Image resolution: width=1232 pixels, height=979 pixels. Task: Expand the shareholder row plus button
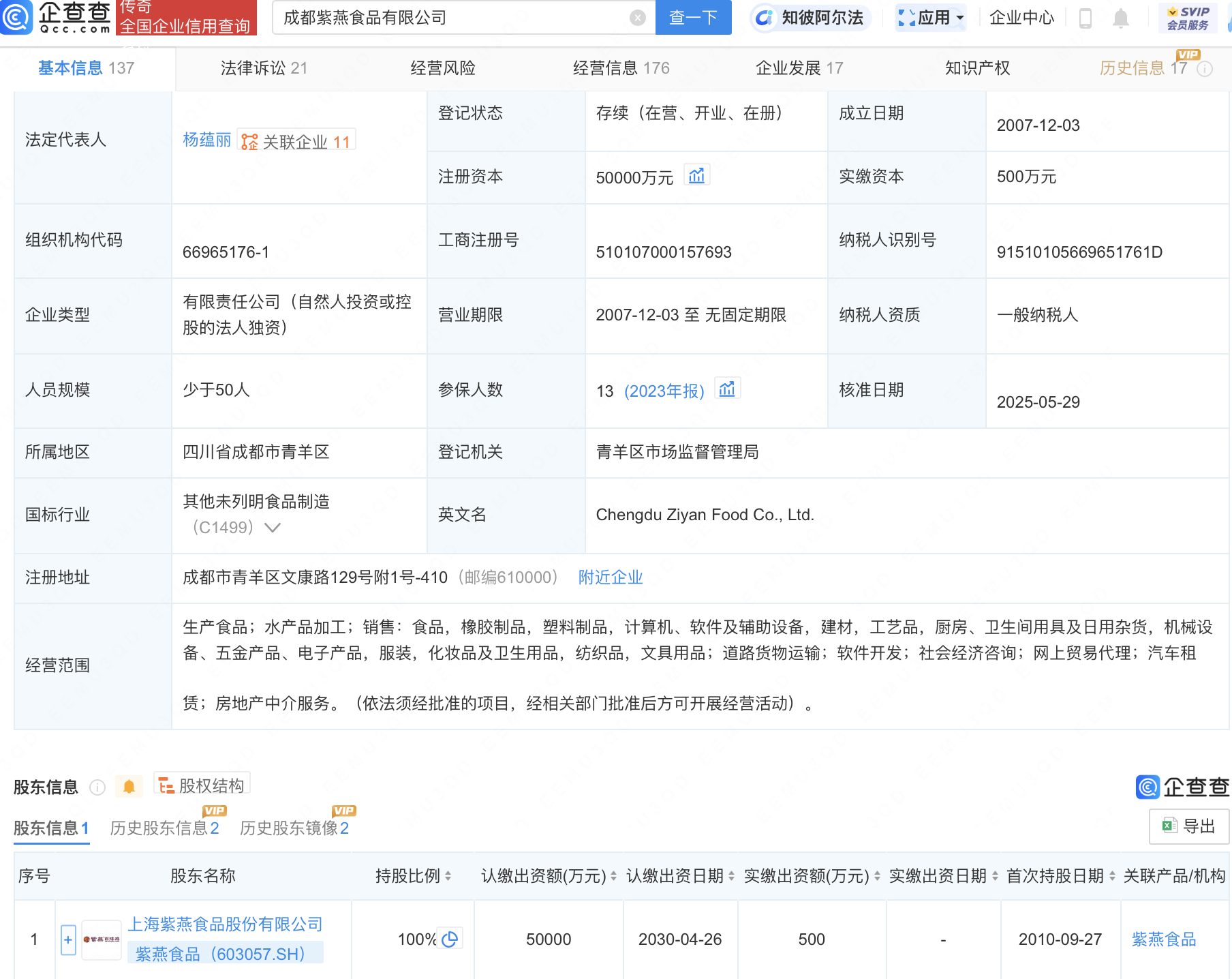click(x=68, y=940)
